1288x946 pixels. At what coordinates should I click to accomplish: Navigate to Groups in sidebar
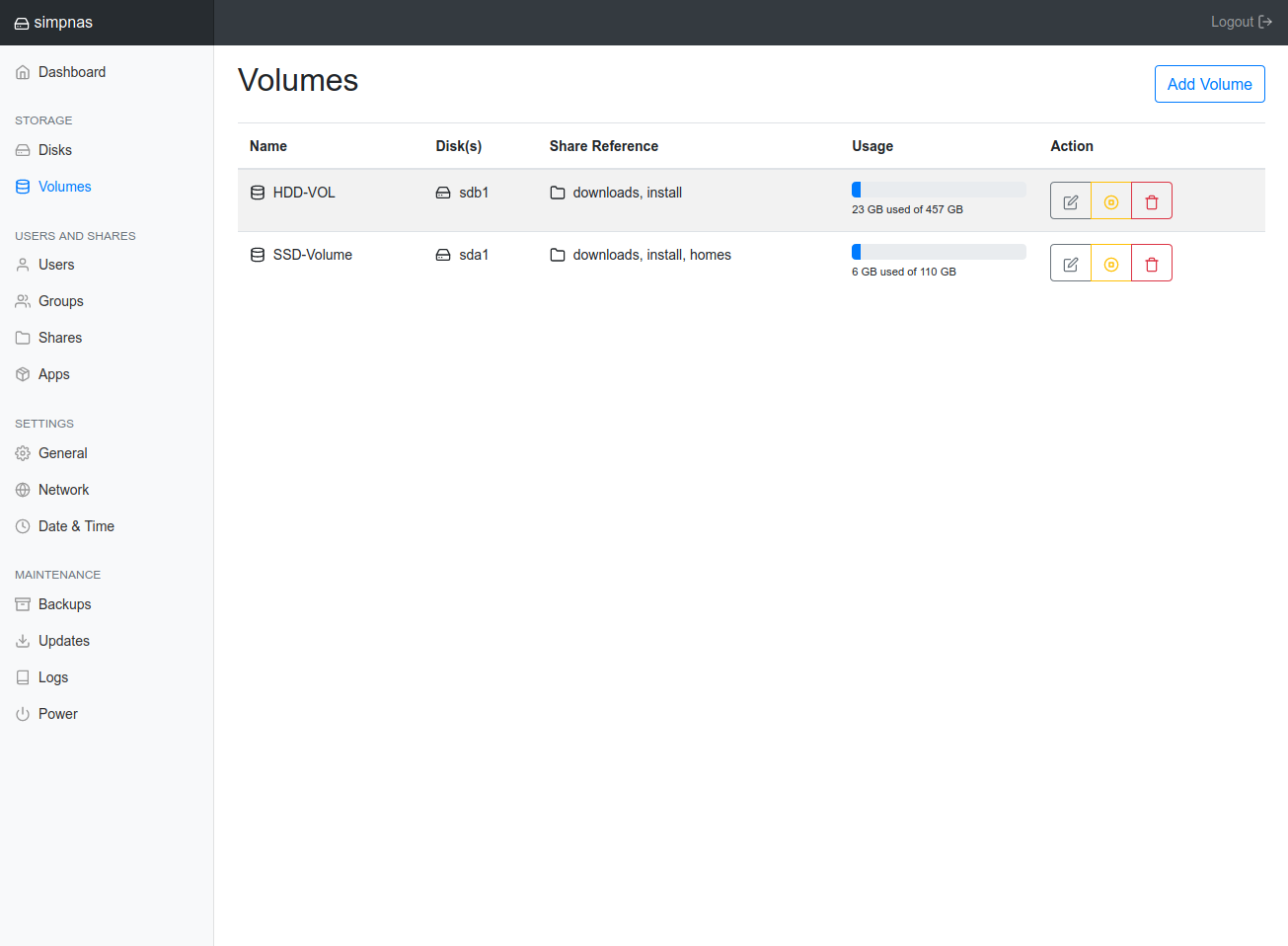click(60, 301)
